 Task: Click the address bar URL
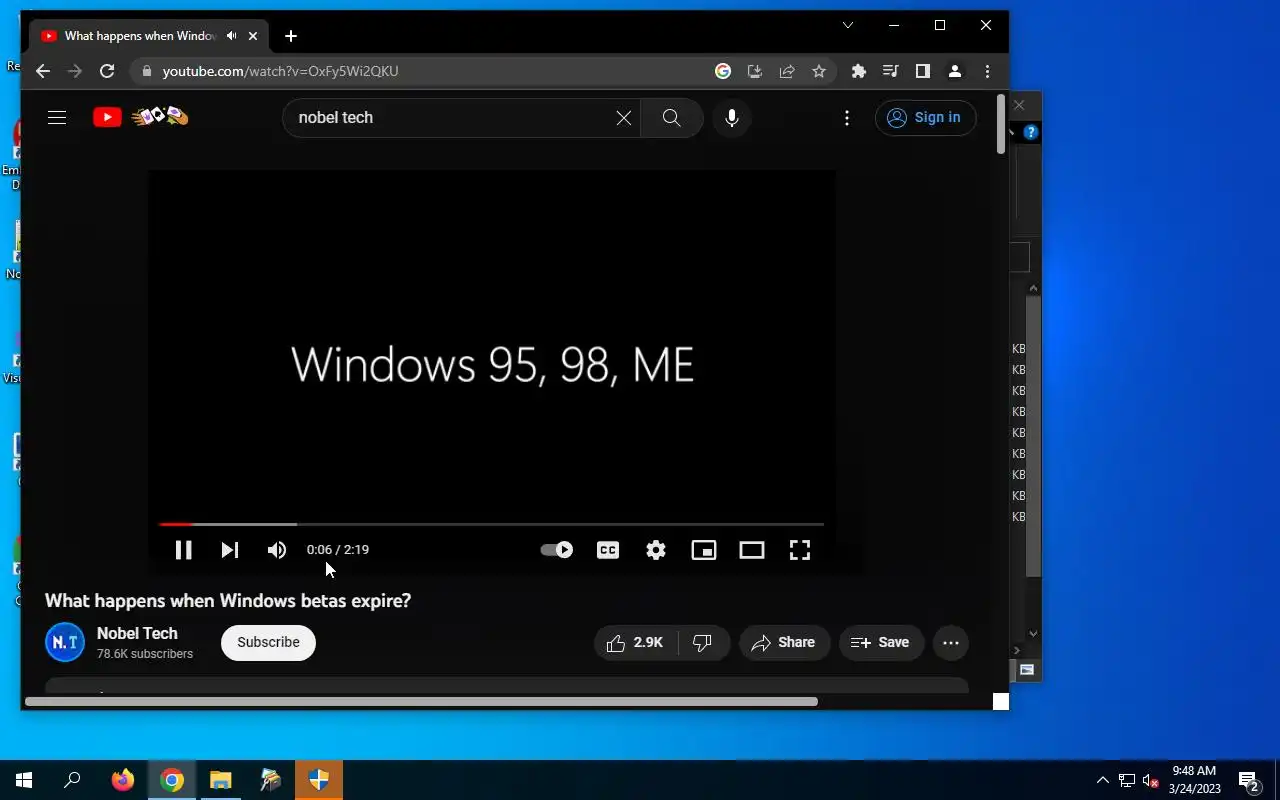click(x=281, y=71)
